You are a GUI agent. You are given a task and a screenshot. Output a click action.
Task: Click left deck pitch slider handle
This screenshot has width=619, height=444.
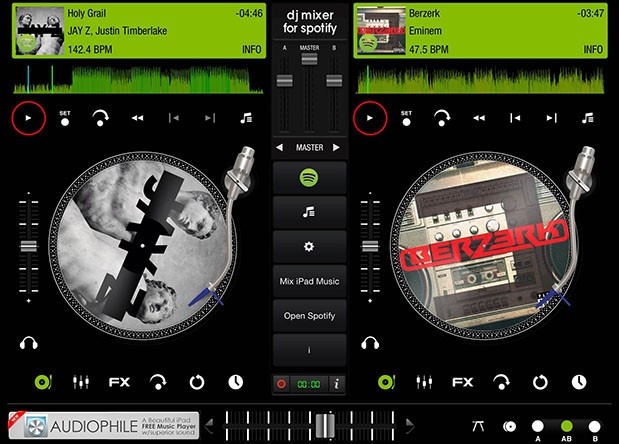pyautogui.click(x=29, y=246)
